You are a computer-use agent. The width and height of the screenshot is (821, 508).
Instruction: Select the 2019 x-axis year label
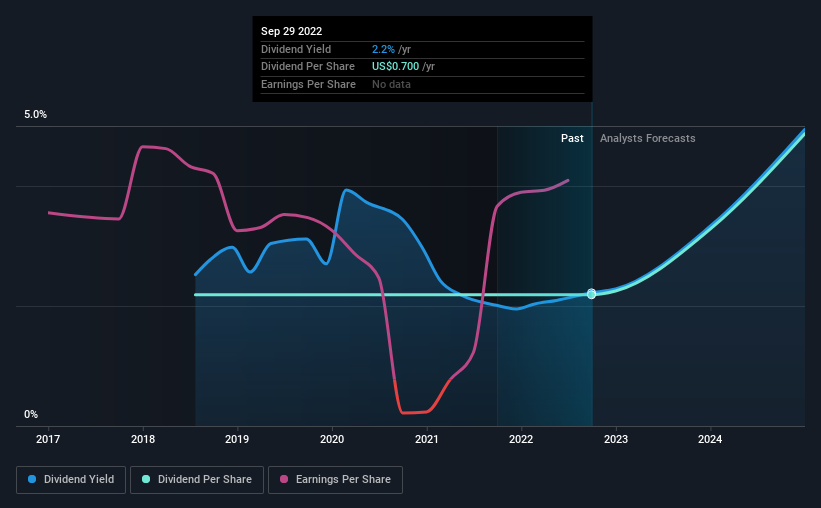237,439
